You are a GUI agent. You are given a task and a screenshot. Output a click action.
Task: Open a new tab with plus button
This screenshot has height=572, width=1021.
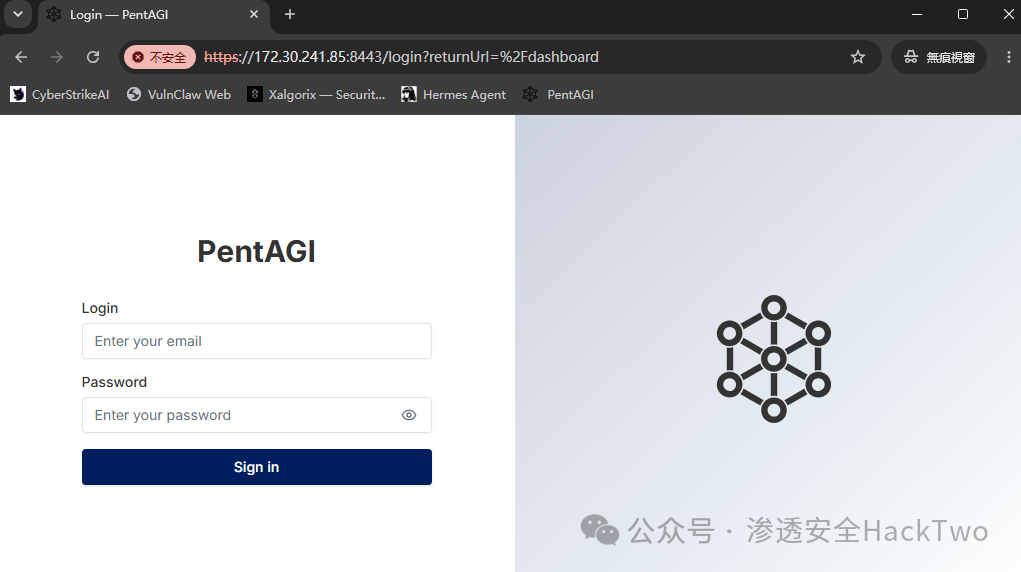coord(290,14)
